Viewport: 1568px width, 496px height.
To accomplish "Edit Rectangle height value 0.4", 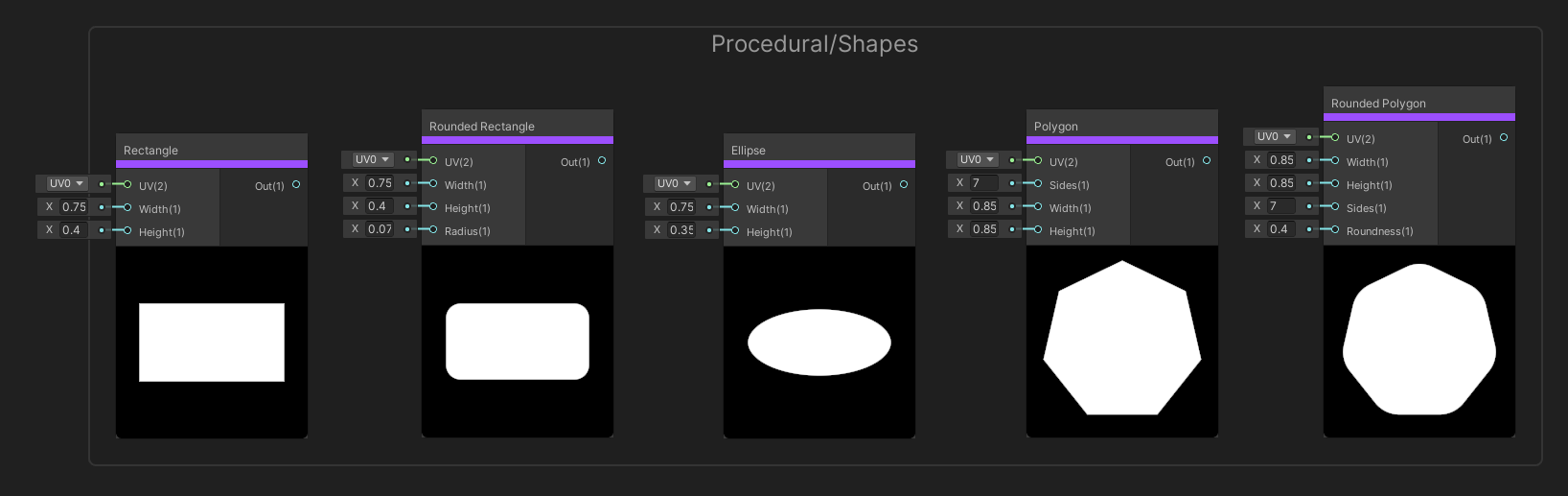I will [x=73, y=229].
